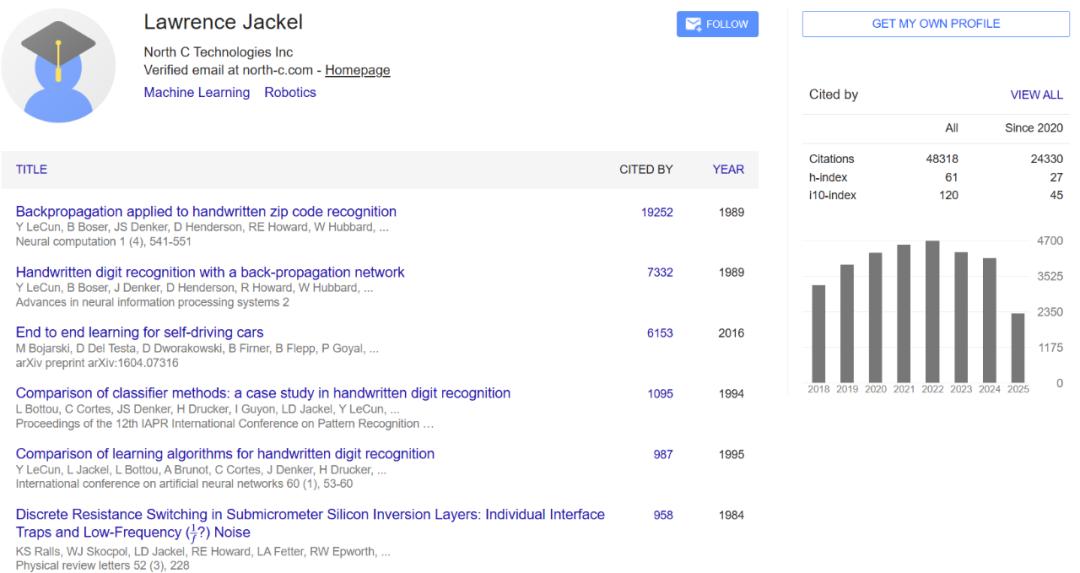Click the 2022 bar in citations chart
The height and width of the screenshot is (573, 1080).
[933, 312]
